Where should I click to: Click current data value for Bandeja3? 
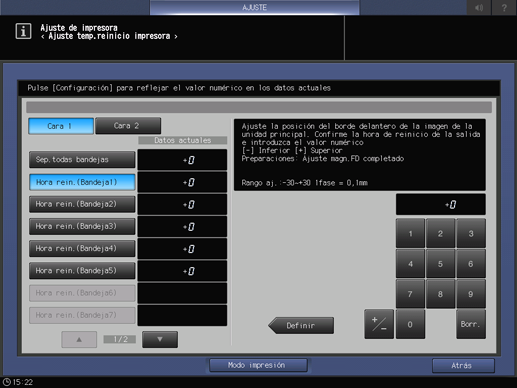point(182,227)
